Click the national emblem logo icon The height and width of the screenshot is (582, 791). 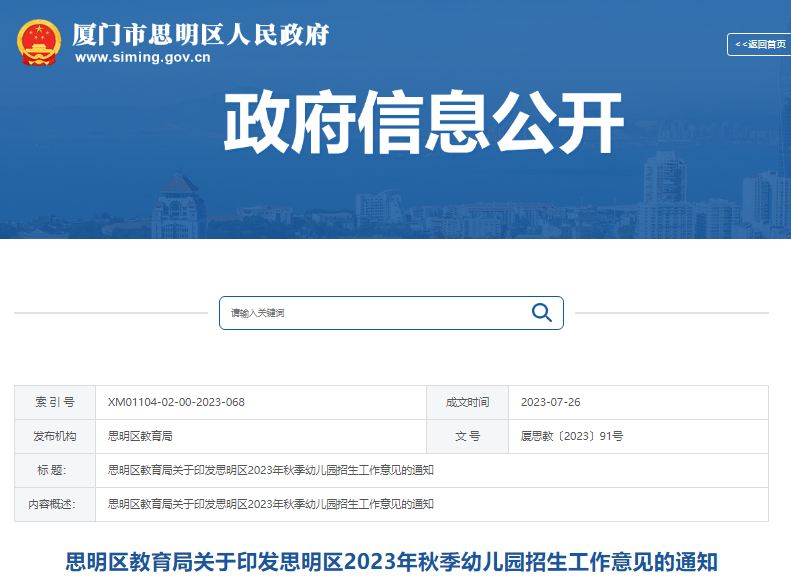click(39, 43)
